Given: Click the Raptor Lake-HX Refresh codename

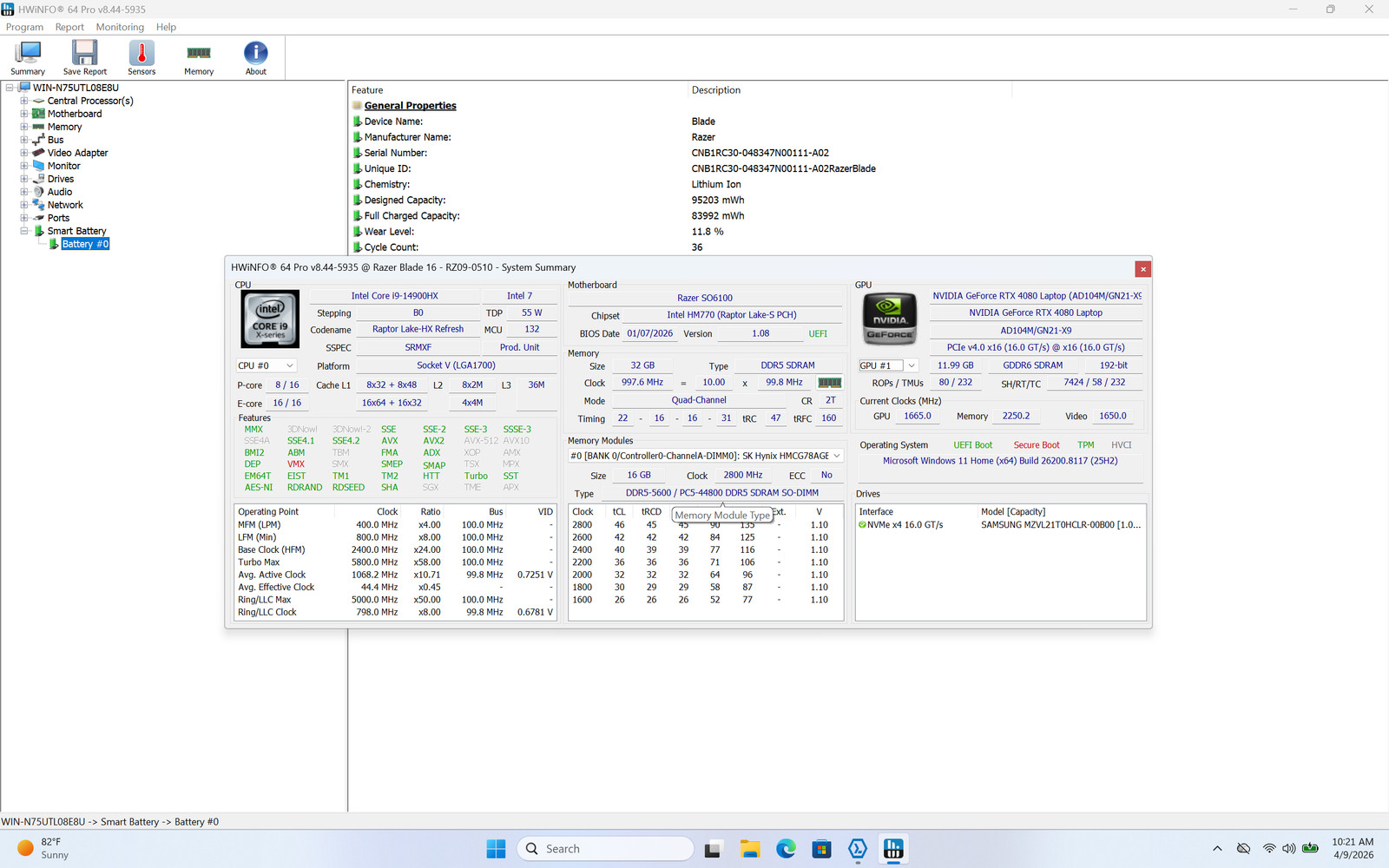Looking at the screenshot, I should pos(418,329).
